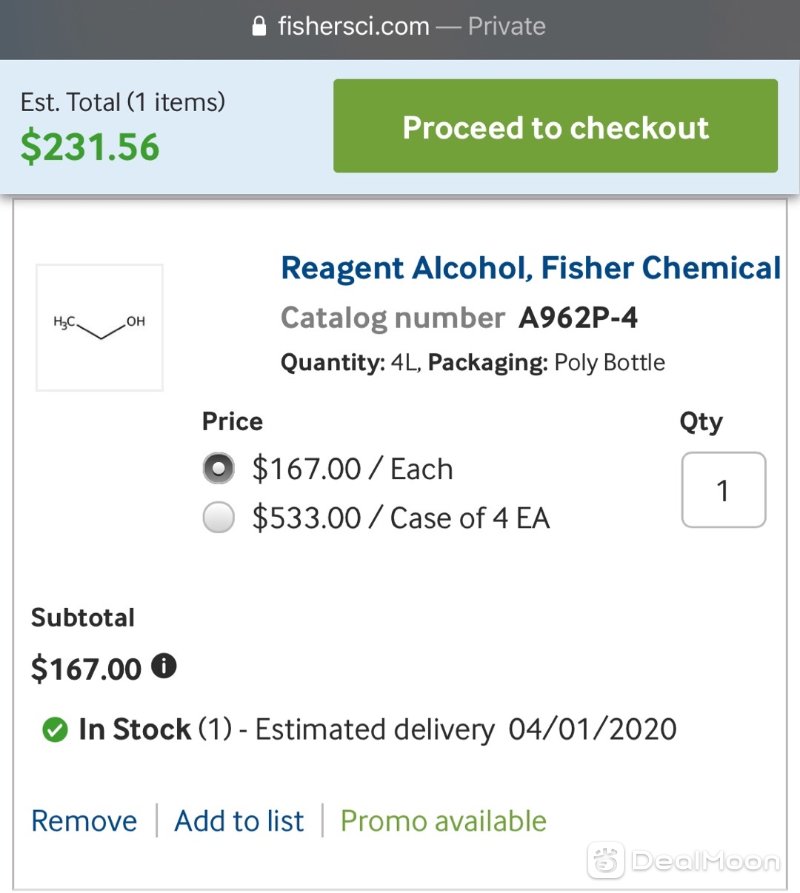Select the $167.00 / Each price option
The width and height of the screenshot is (800, 893).
[x=219, y=468]
